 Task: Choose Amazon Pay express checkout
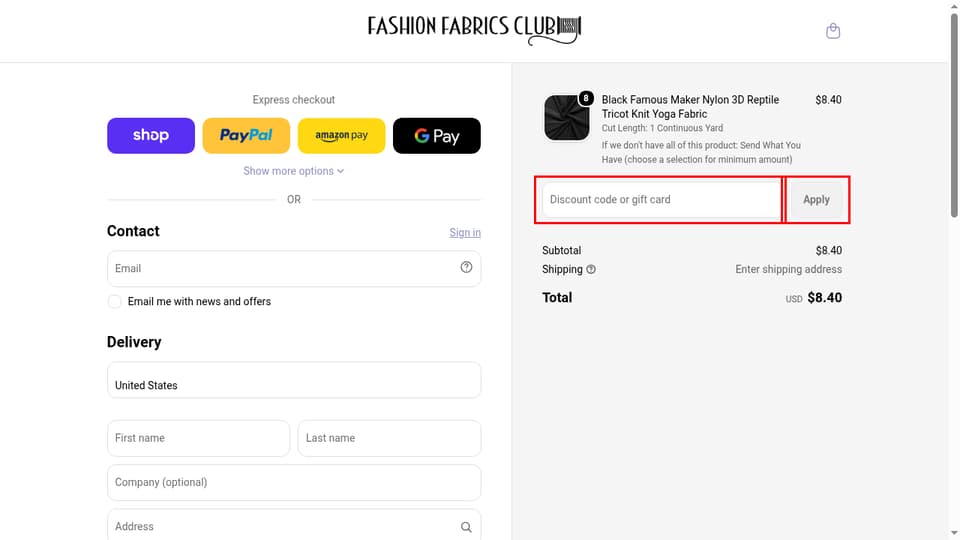342,135
